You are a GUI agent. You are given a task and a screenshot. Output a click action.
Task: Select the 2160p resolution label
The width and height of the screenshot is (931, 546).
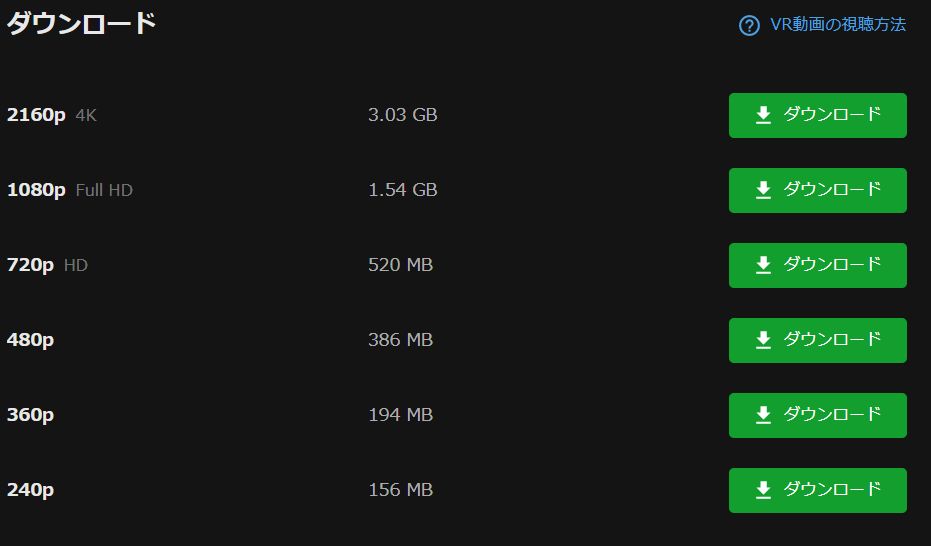click(x=36, y=115)
